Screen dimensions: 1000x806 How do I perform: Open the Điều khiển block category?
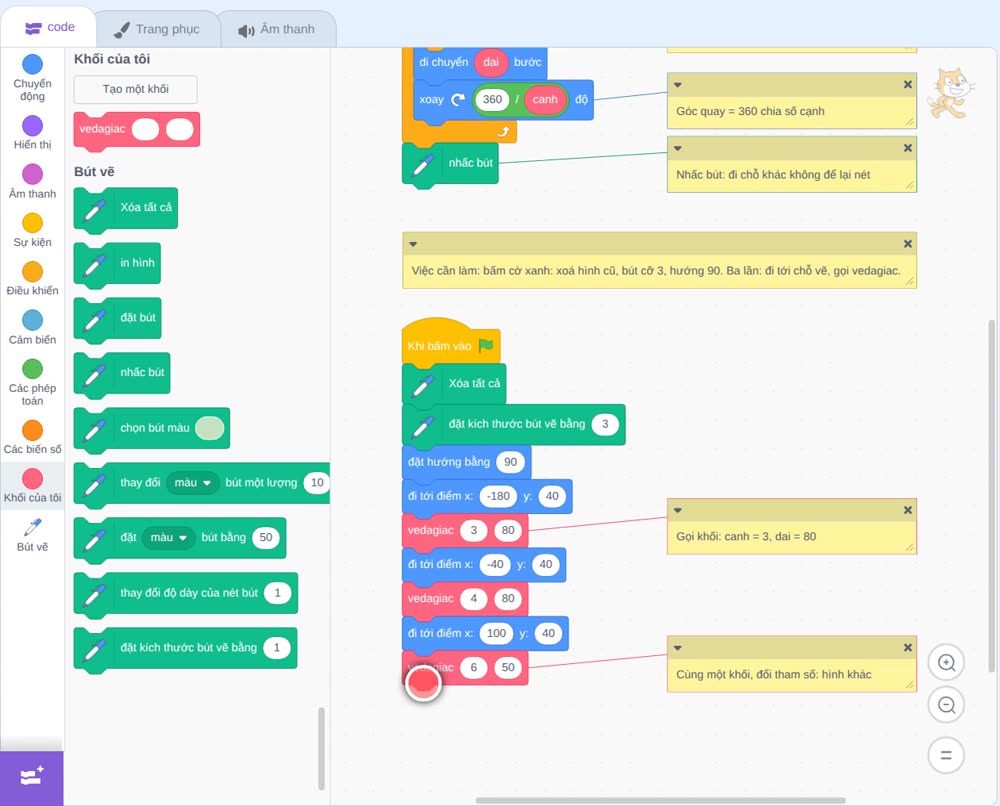(x=32, y=279)
